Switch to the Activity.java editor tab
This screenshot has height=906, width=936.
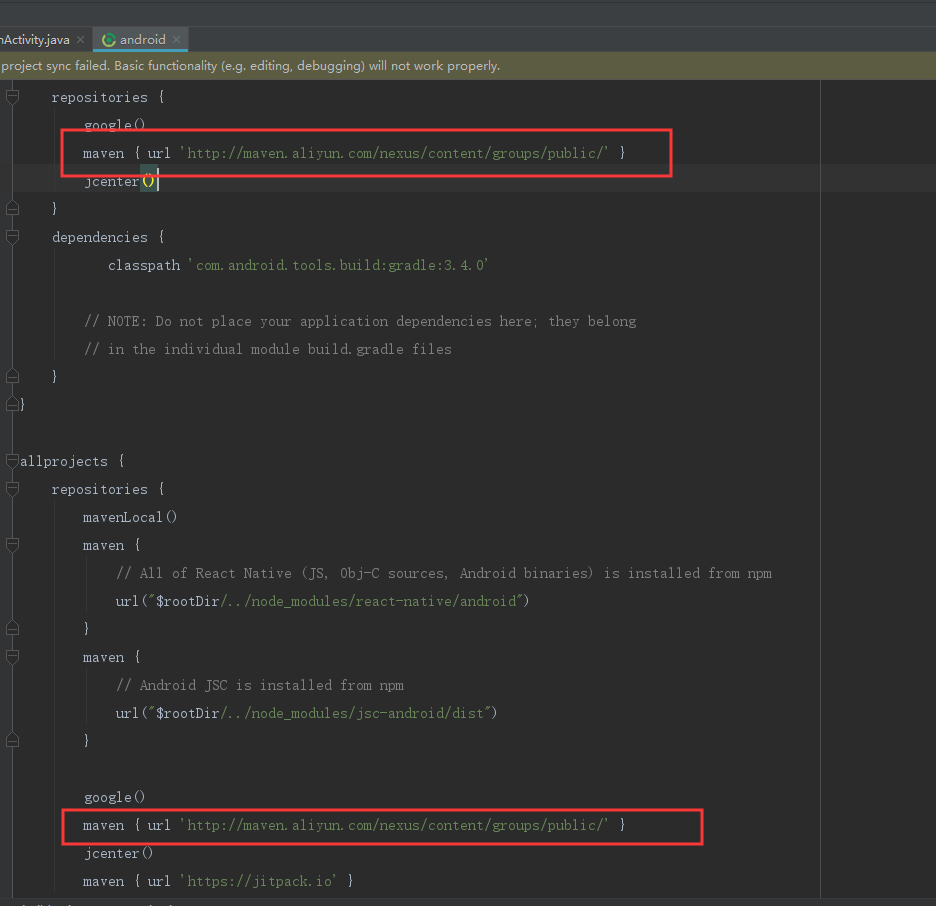(35, 39)
